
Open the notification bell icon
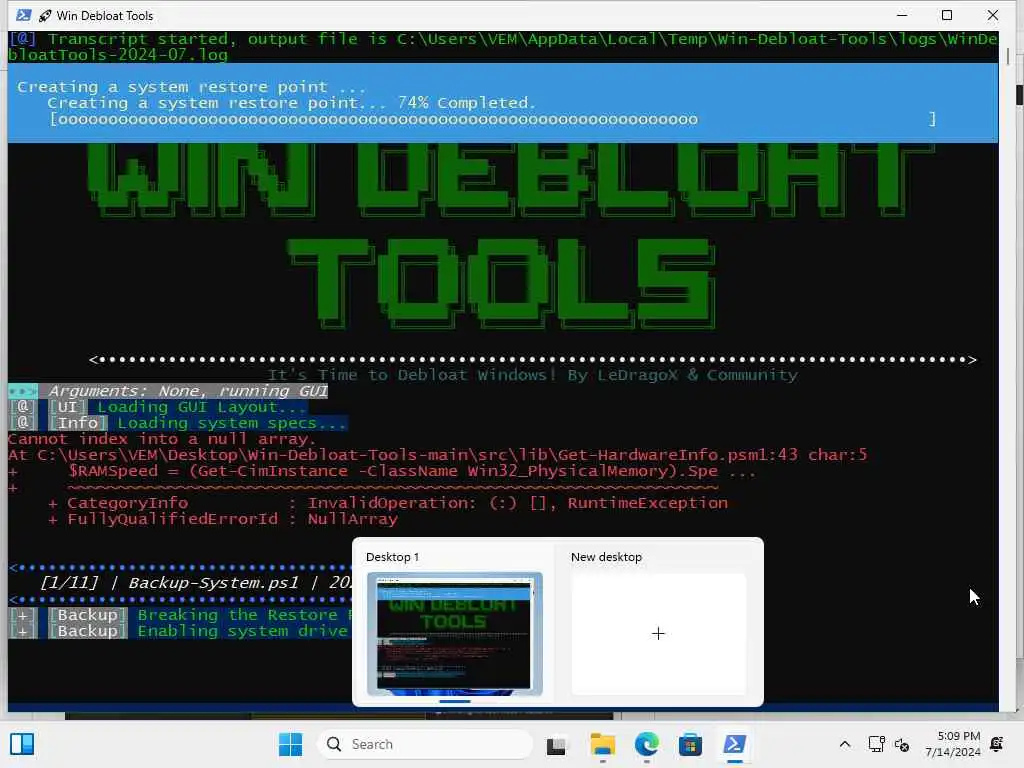click(997, 744)
